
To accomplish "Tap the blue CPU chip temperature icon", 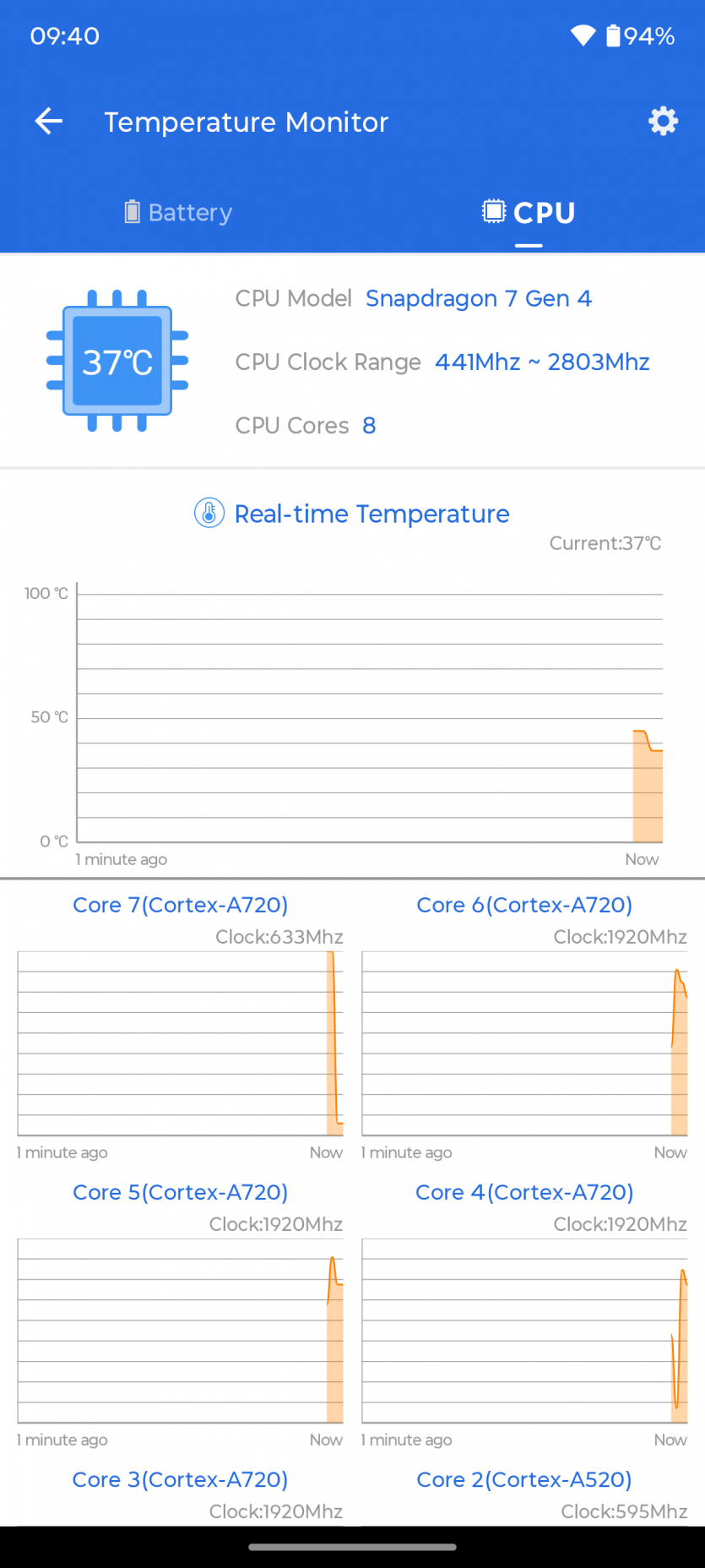I will (x=117, y=362).
